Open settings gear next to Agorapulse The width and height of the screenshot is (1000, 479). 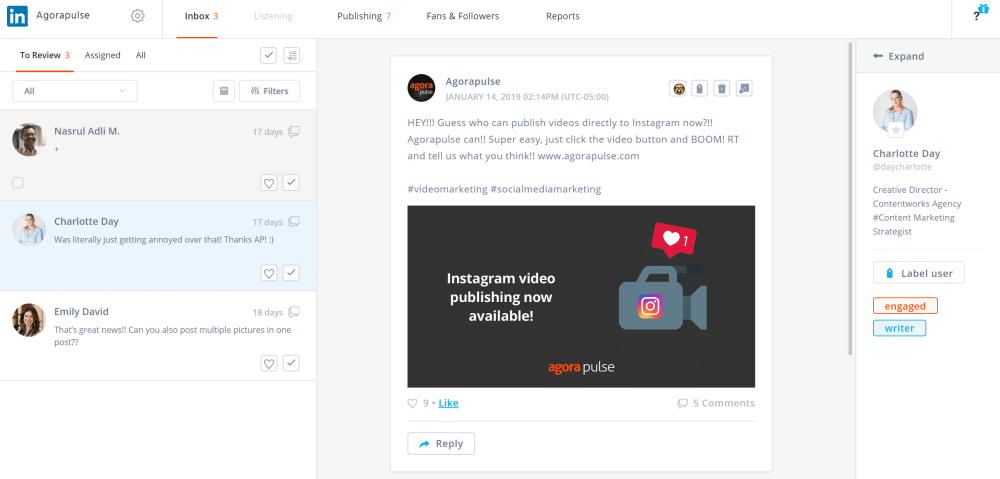point(138,16)
